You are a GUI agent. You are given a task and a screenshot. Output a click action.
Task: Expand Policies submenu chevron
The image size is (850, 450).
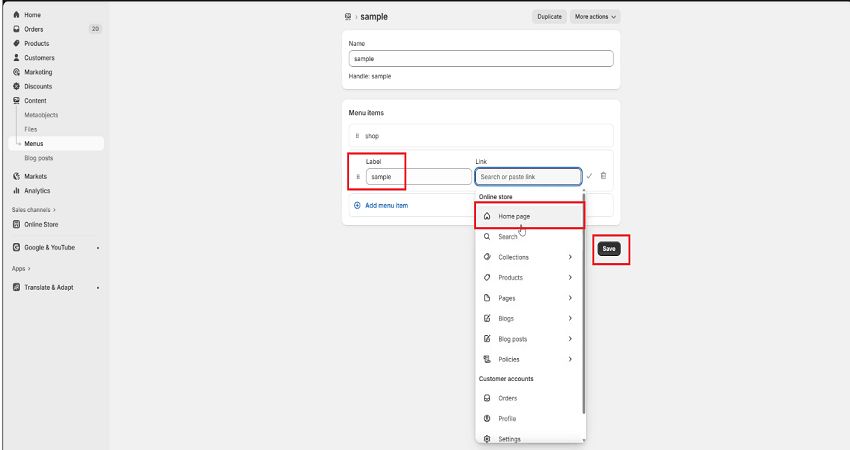click(570, 359)
